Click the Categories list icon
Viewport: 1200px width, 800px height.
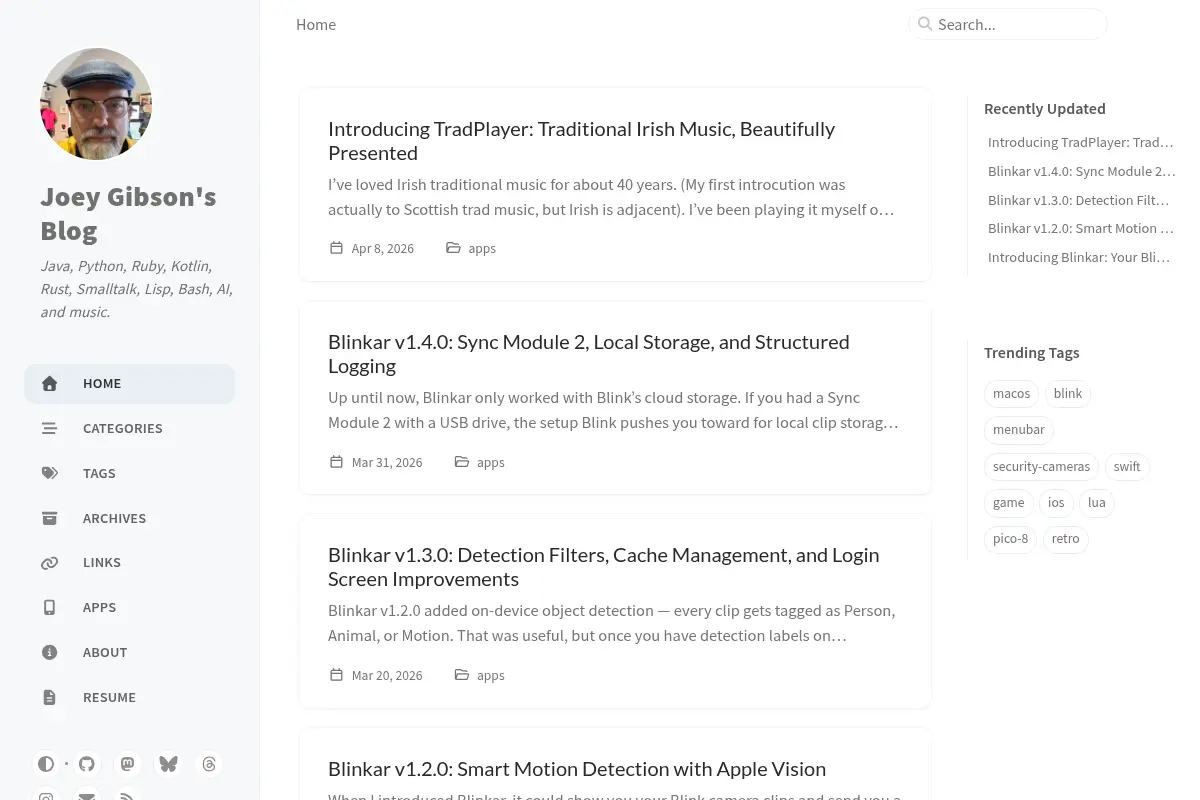point(49,429)
